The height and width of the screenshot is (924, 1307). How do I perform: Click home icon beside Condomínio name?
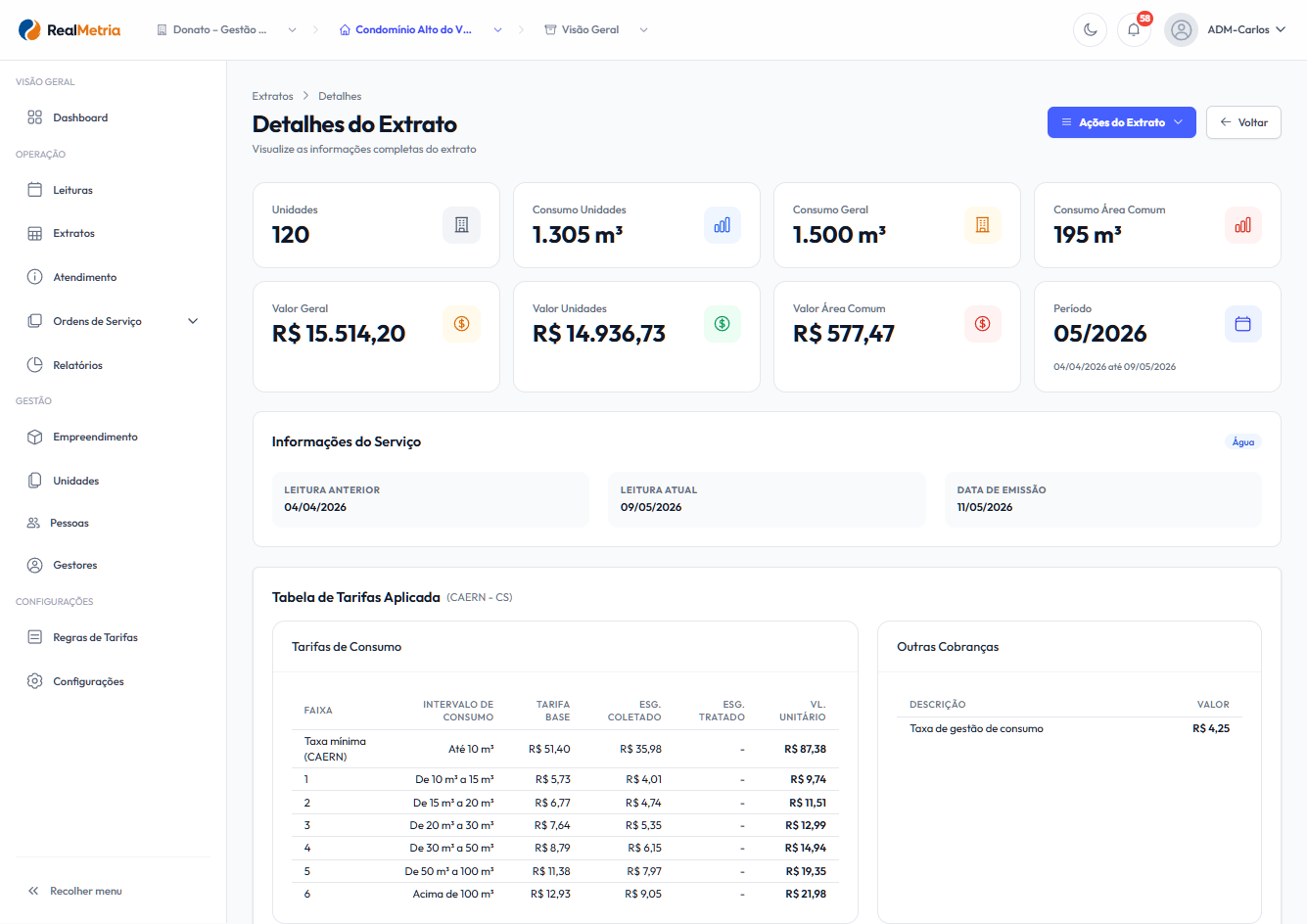(345, 29)
